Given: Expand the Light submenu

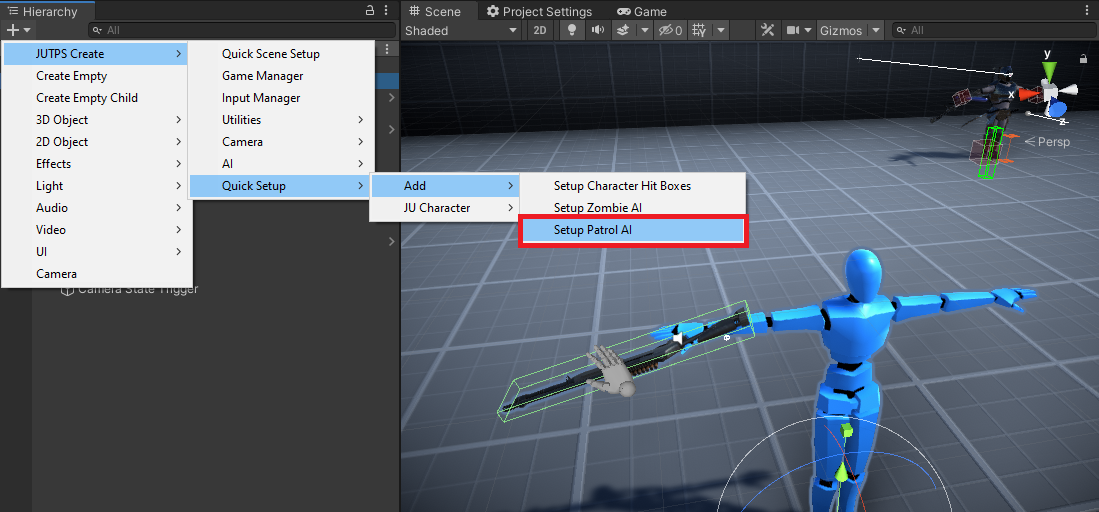Looking at the screenshot, I should 95,186.
